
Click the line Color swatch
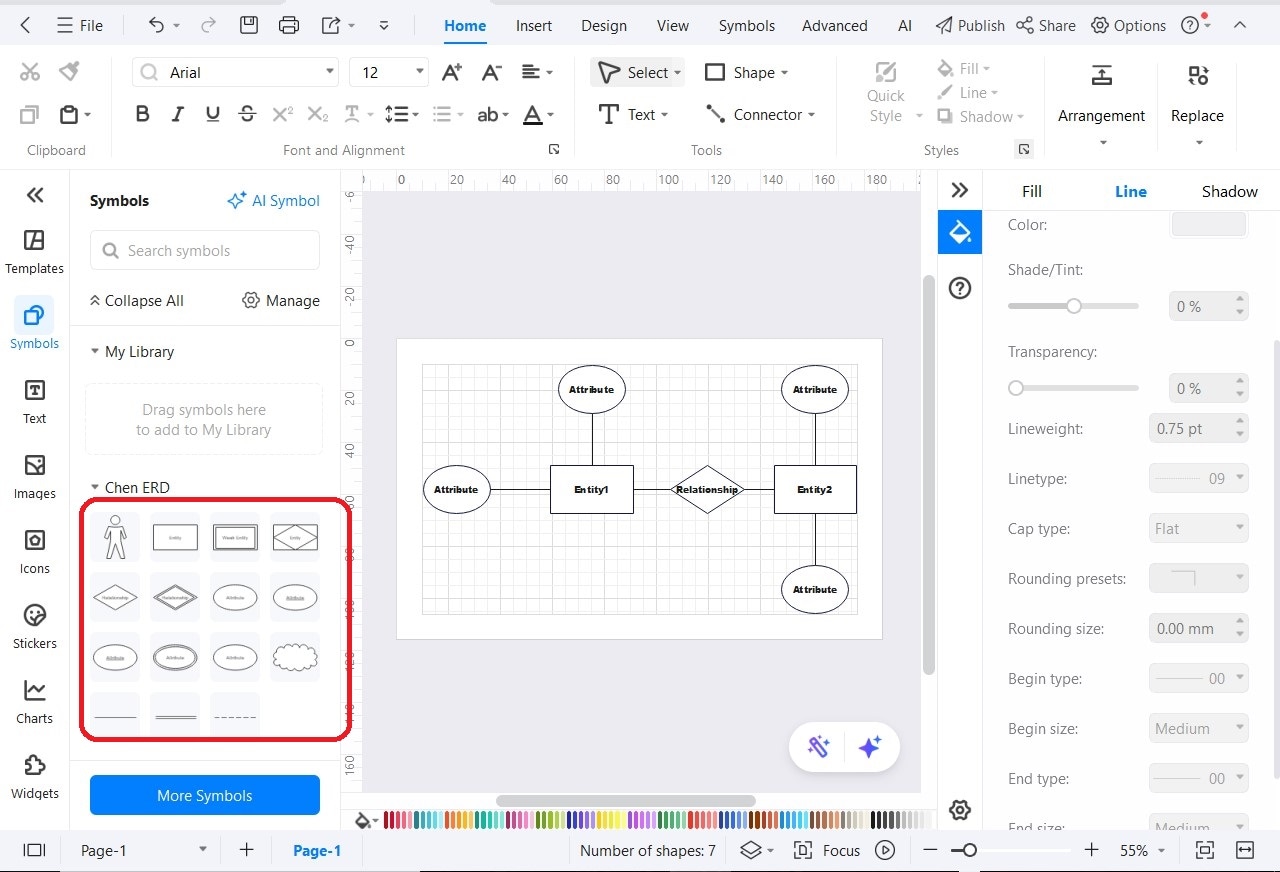click(x=1209, y=224)
